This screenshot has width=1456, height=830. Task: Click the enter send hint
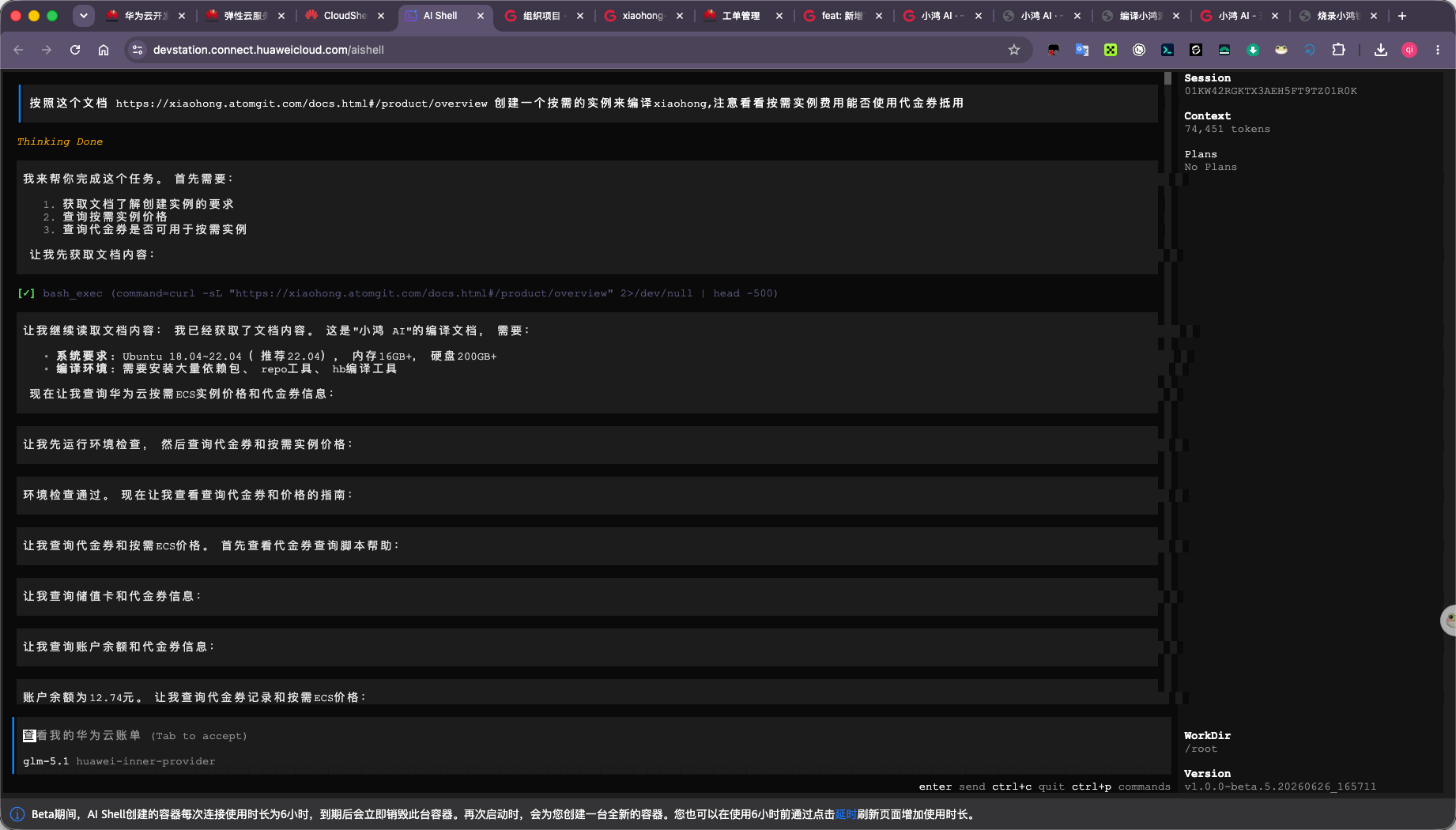[x=952, y=787]
